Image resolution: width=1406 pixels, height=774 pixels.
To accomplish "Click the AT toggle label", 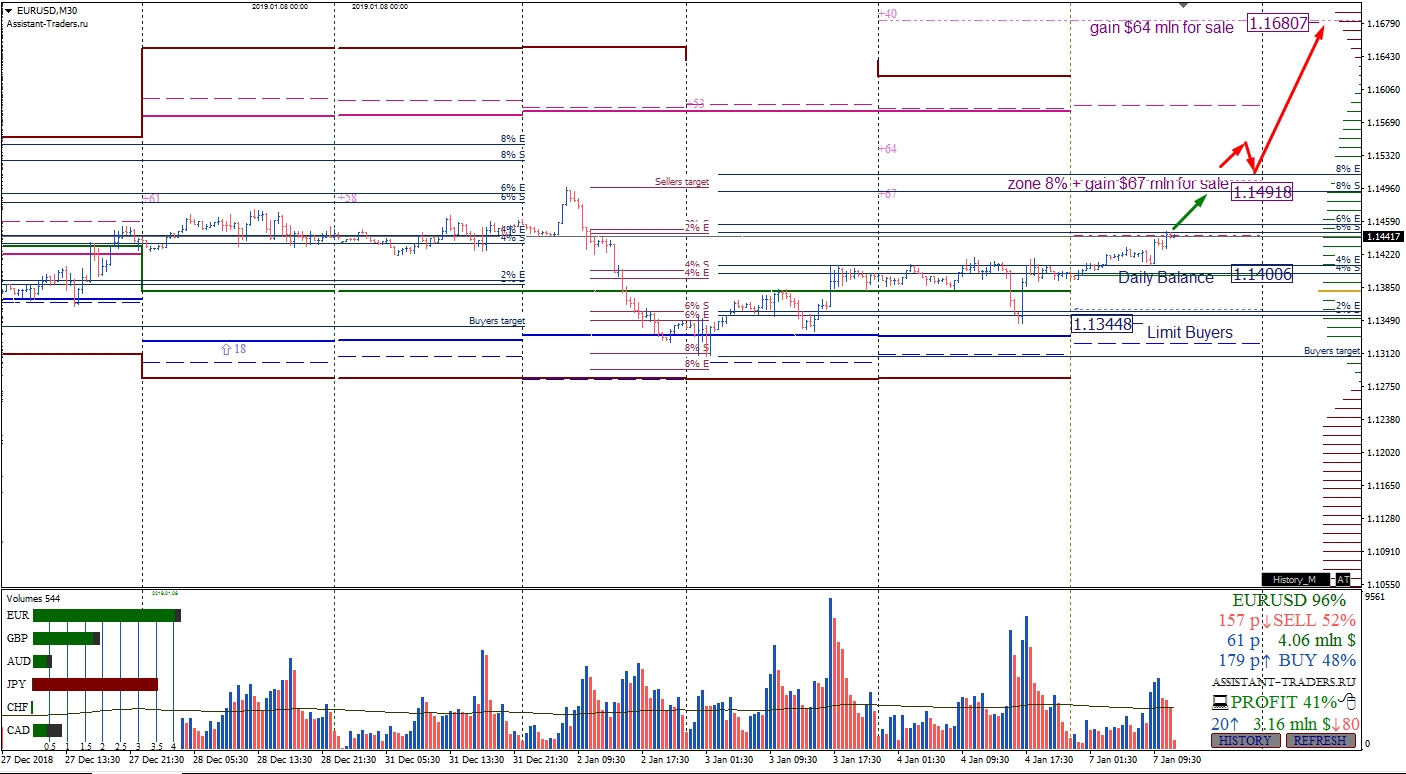I will pos(1343,580).
